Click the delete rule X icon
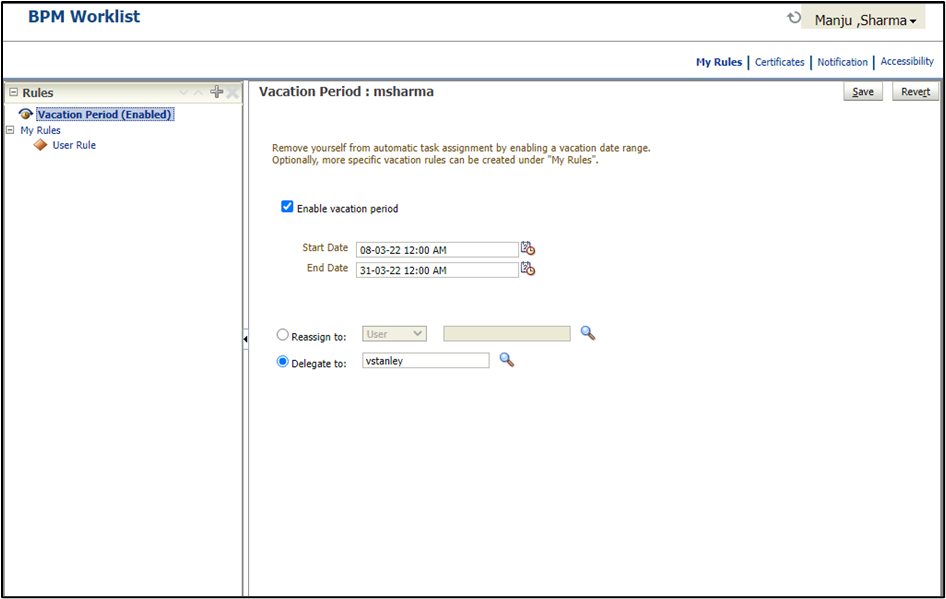Viewport: 946px width, 599px height. coord(232,93)
